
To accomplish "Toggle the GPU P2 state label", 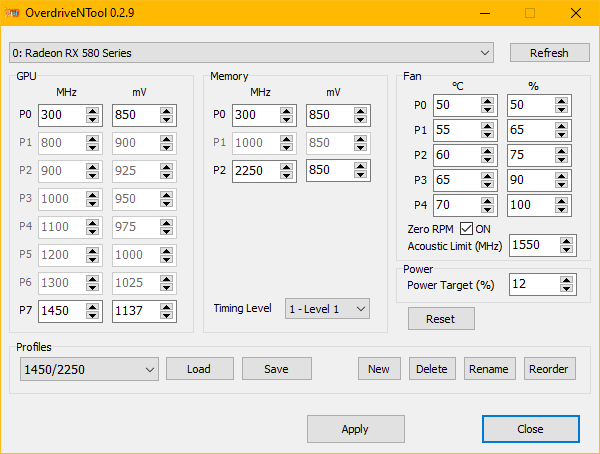I will coord(25,170).
